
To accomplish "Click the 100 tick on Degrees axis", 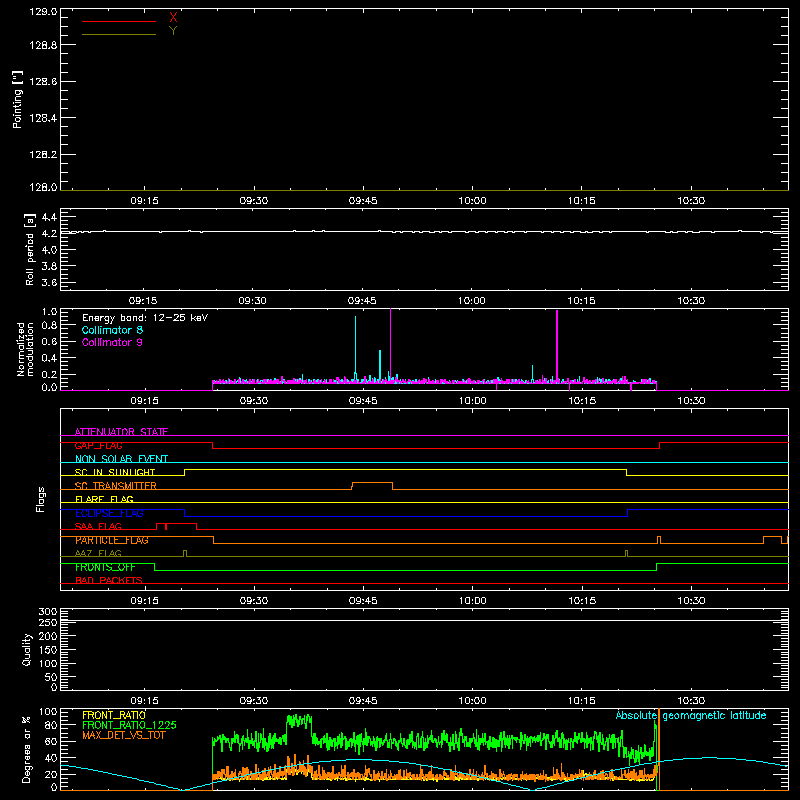I will (47, 712).
